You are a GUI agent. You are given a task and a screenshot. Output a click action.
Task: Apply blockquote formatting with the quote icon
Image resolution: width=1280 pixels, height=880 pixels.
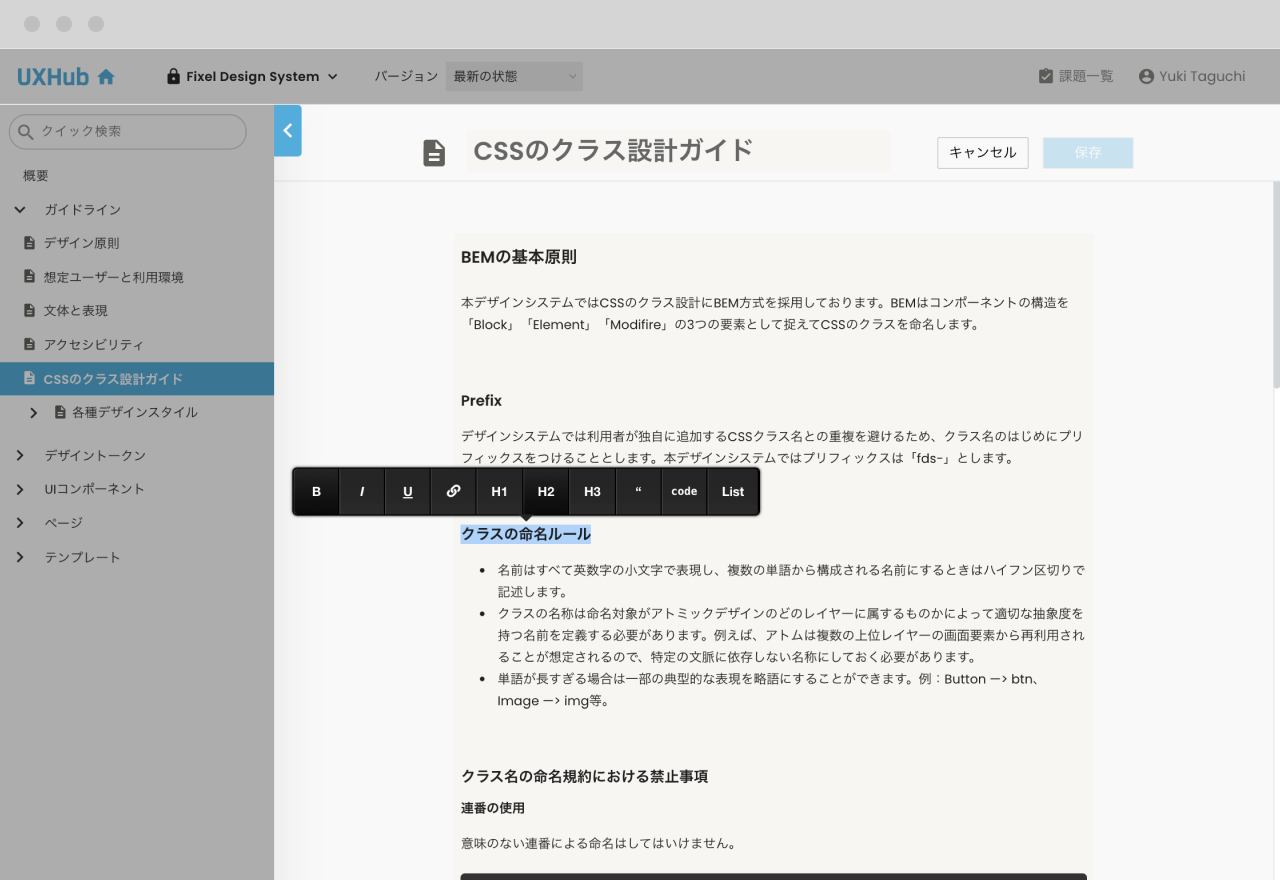point(638,491)
